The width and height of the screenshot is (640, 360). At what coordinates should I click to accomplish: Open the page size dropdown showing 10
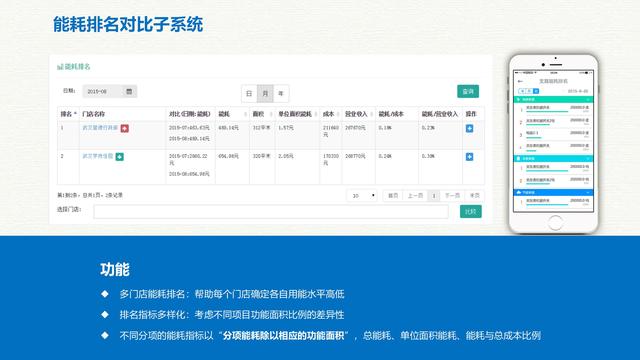pyautogui.click(x=362, y=196)
